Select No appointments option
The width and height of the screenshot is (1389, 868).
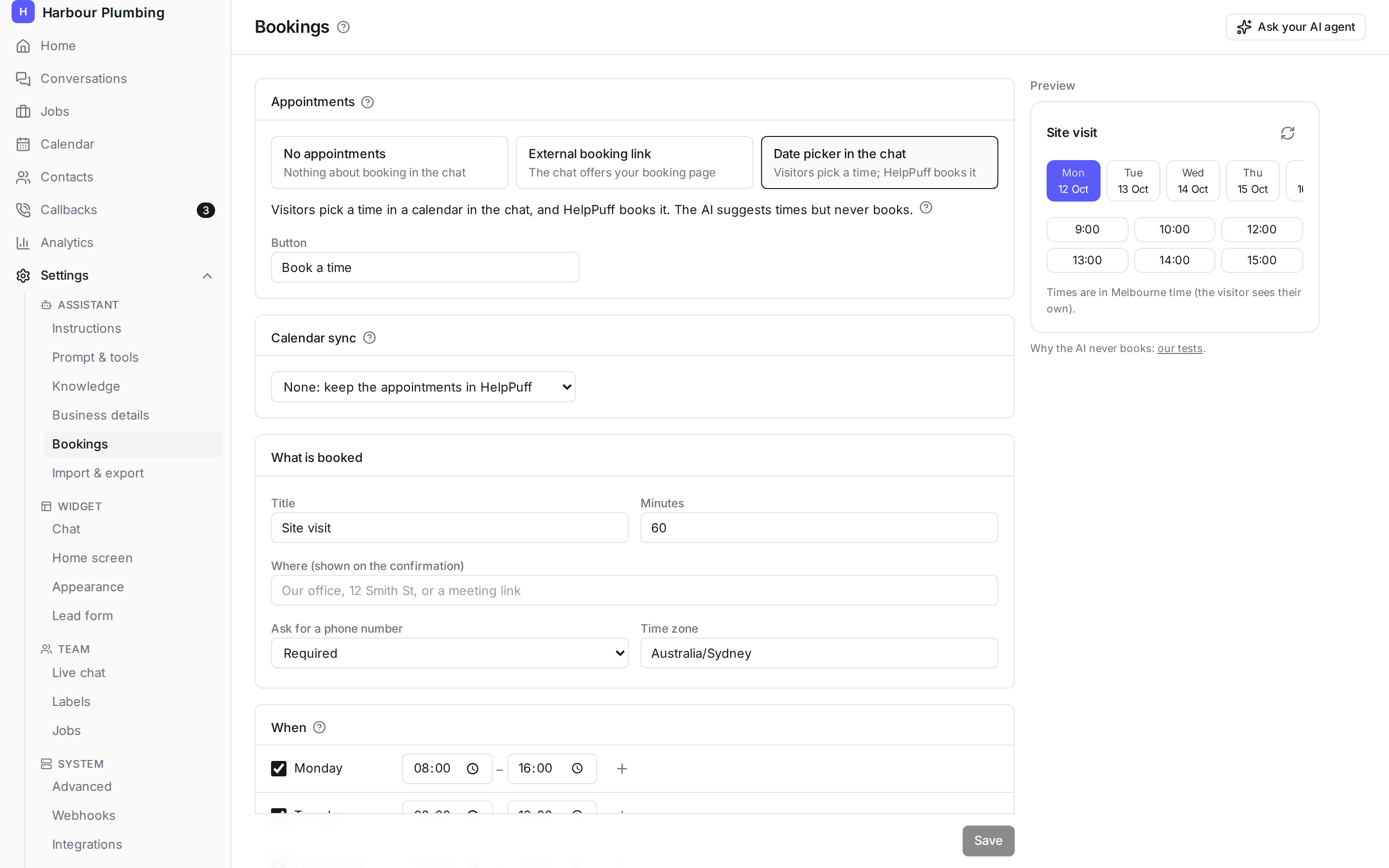(389, 163)
